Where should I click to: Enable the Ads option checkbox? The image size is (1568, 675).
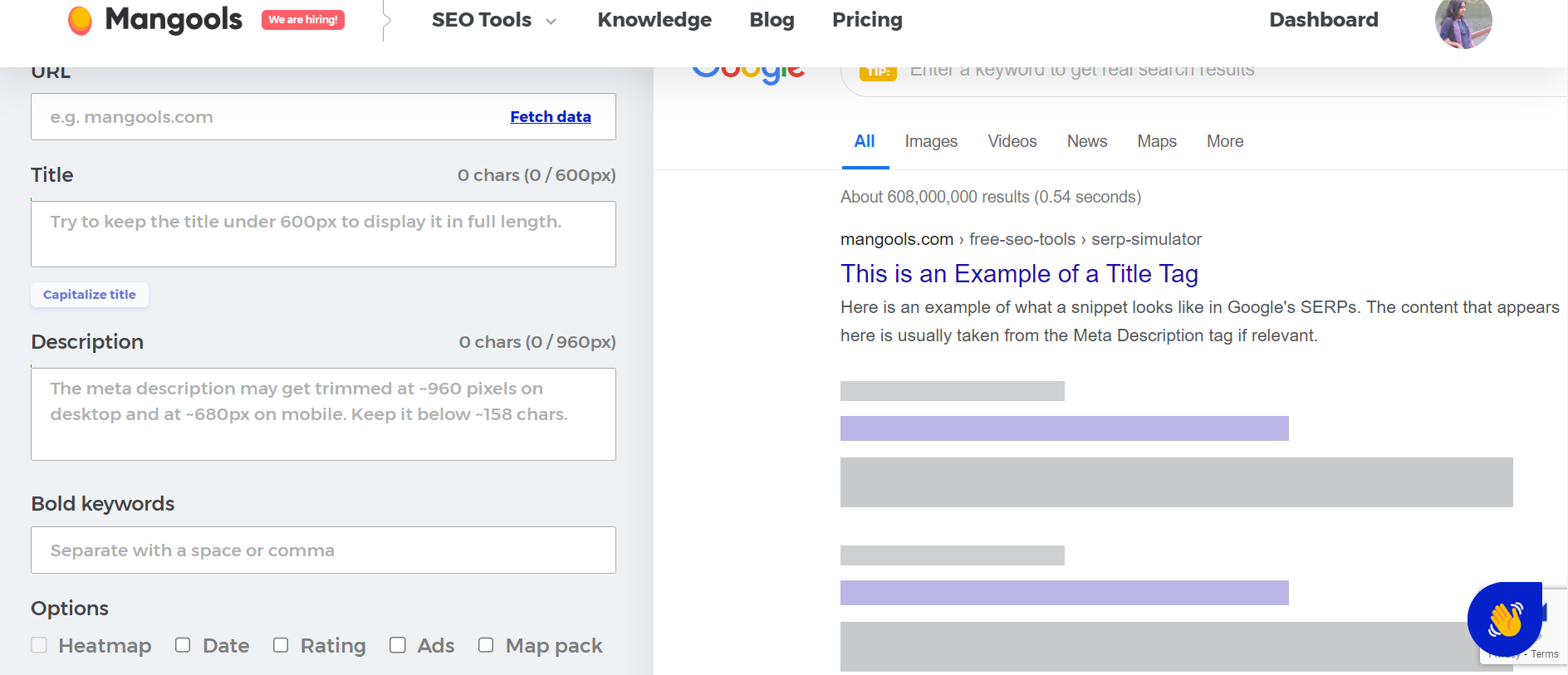(x=398, y=645)
